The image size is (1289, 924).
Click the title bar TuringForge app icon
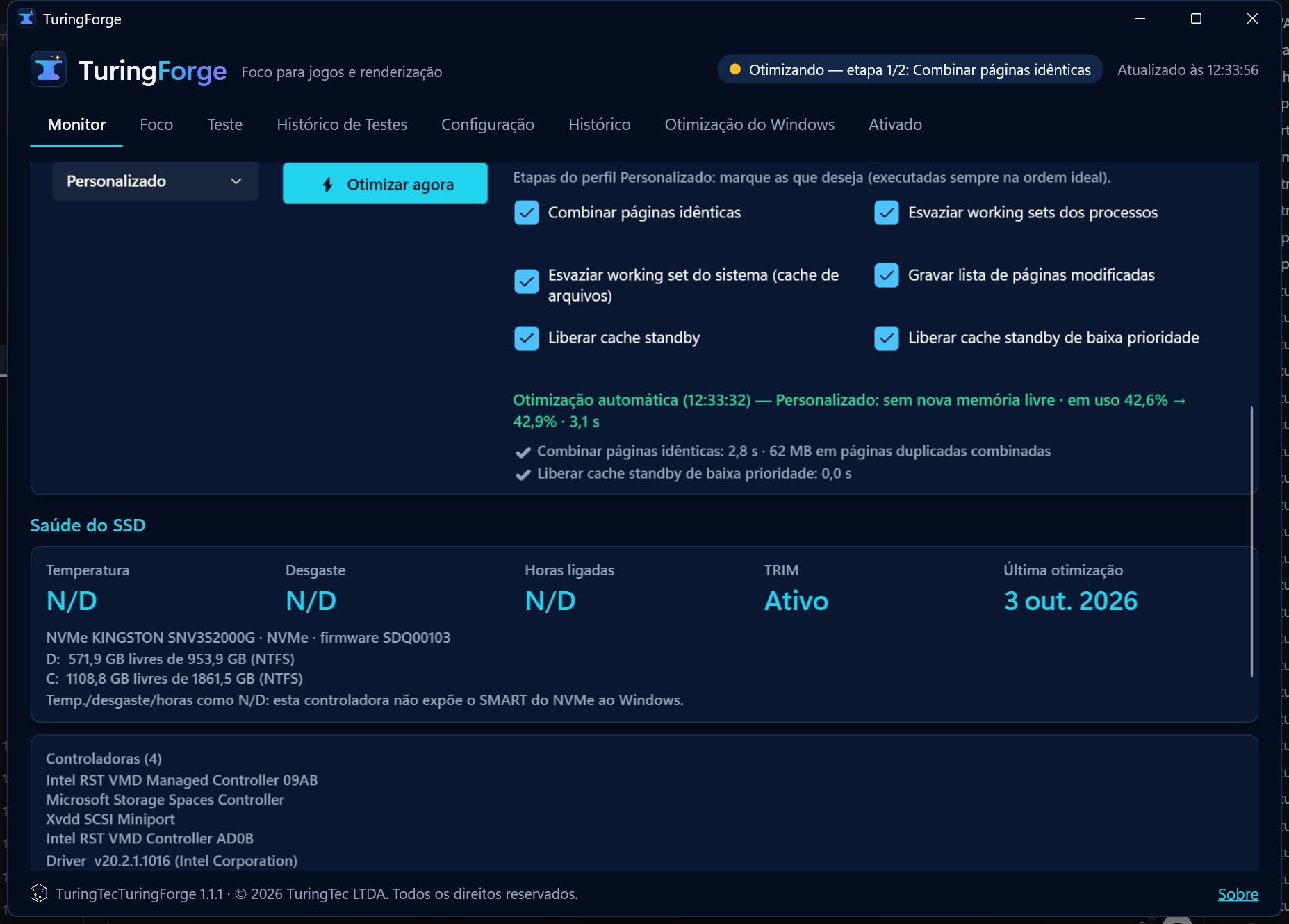(x=26, y=19)
